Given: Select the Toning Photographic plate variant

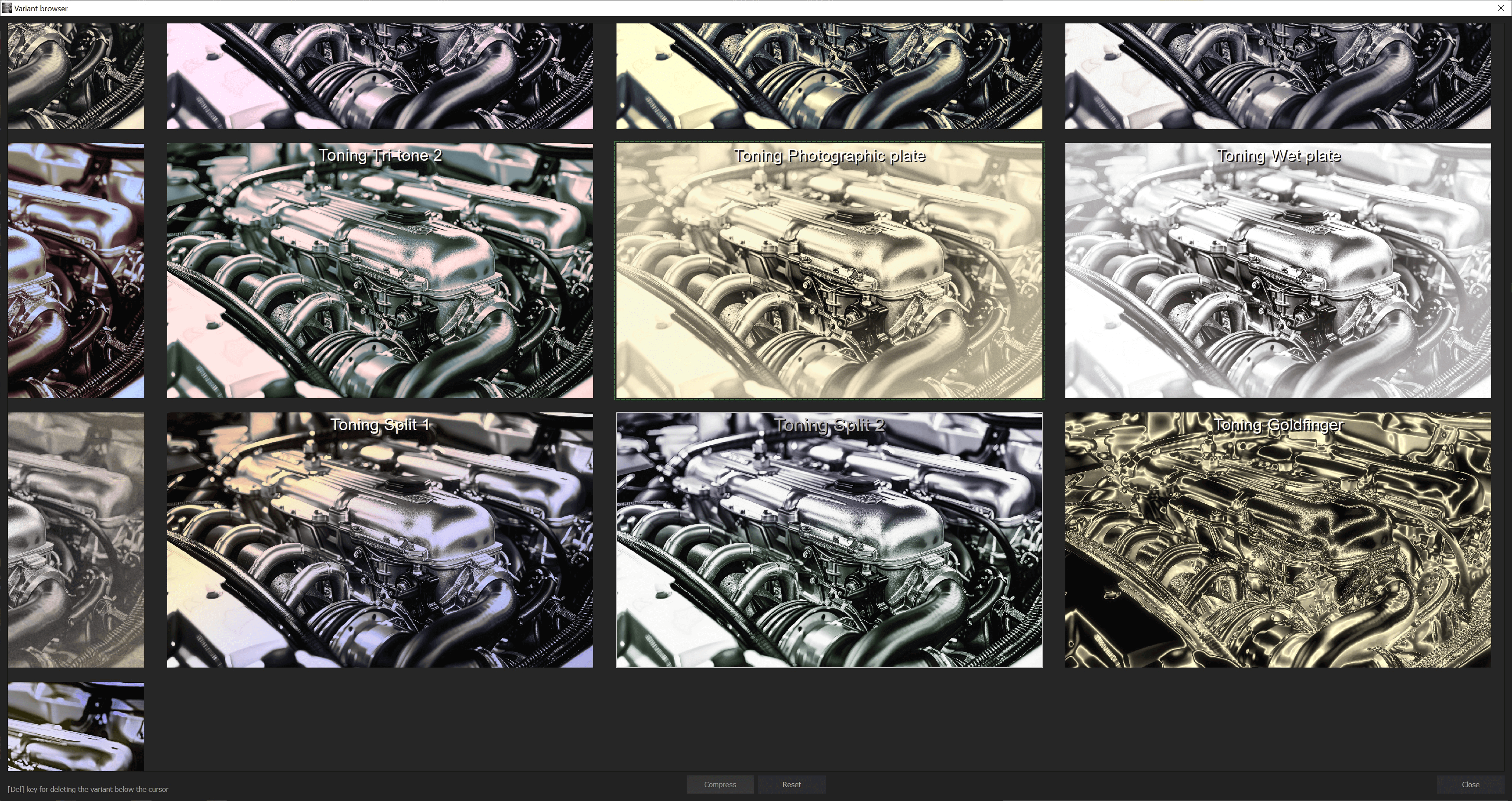Looking at the screenshot, I should point(829,270).
